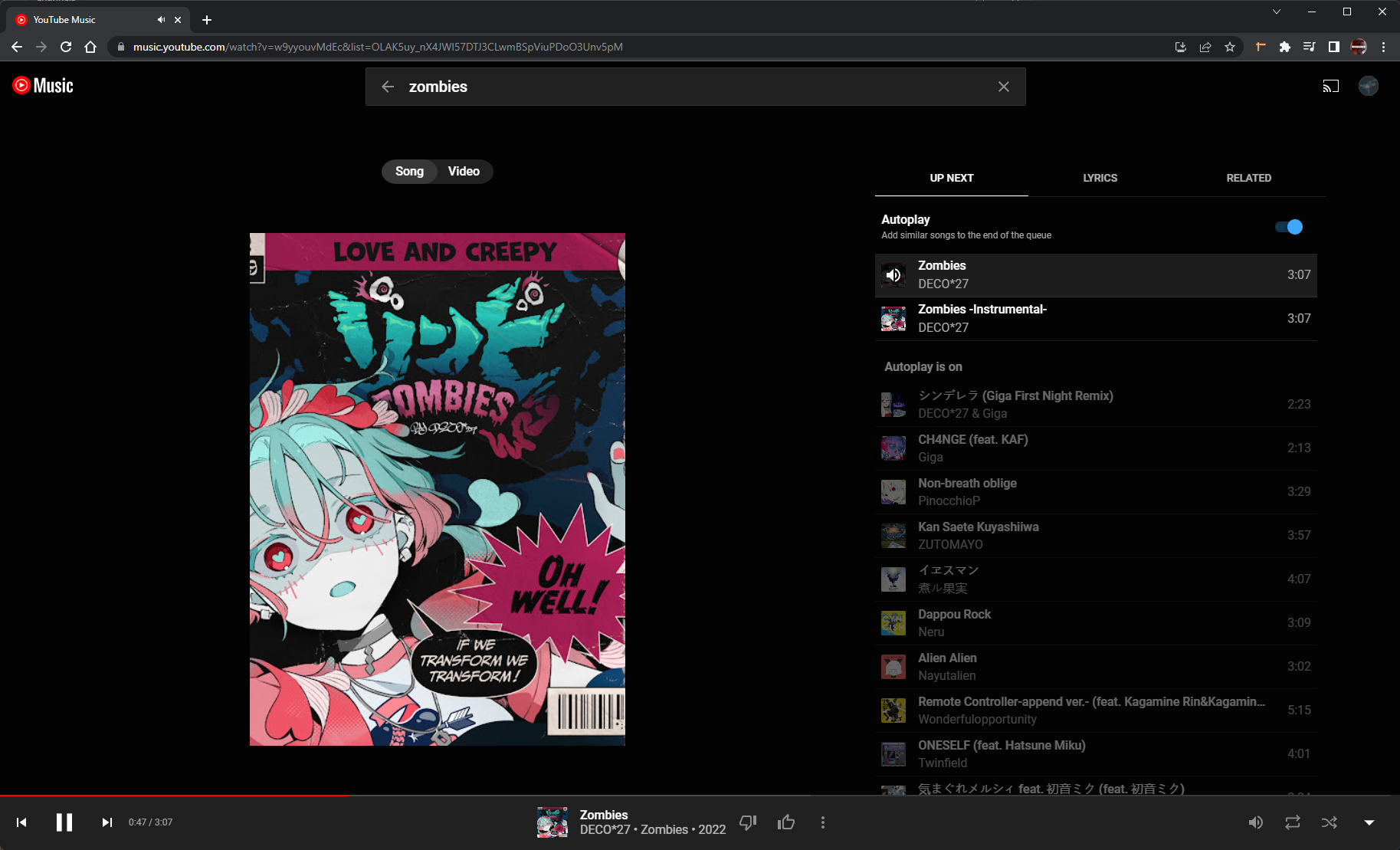Click browser back button
Viewport: 1400px width, 850px height.
17,47
